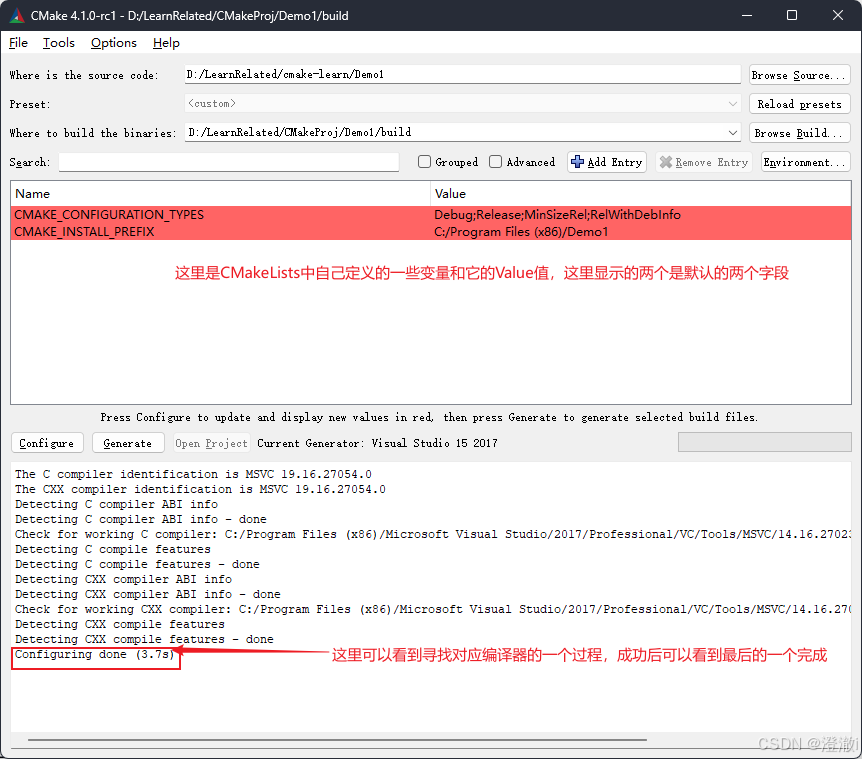Expand the build binaries path dropdown

[x=732, y=132]
